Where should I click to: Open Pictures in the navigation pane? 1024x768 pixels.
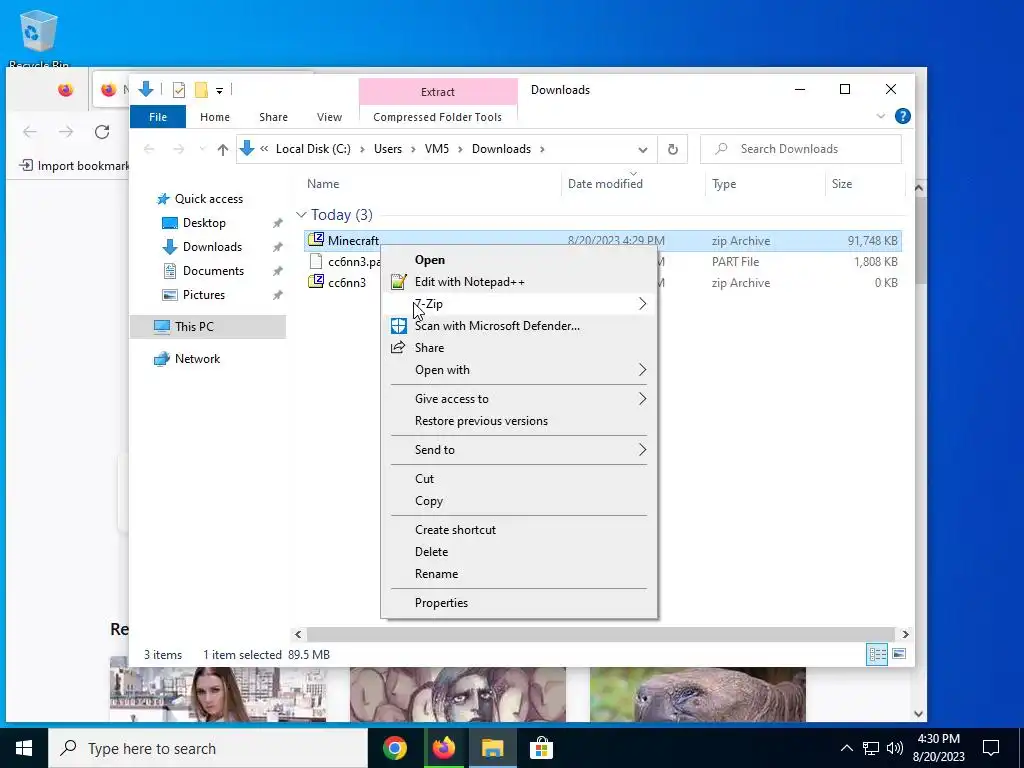(x=204, y=295)
